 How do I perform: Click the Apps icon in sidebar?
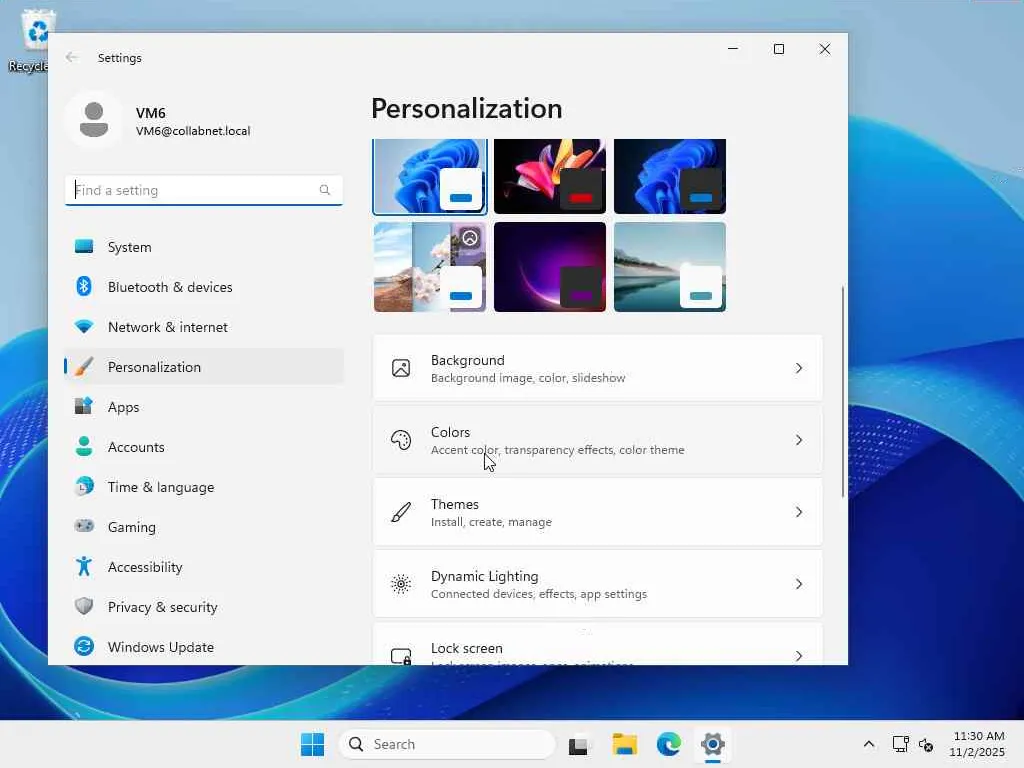tap(84, 406)
